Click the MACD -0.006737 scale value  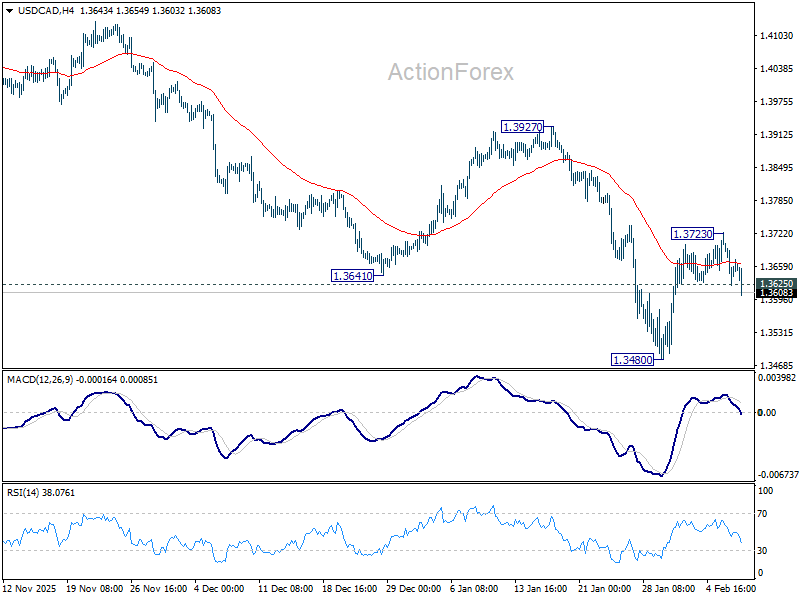point(778,474)
